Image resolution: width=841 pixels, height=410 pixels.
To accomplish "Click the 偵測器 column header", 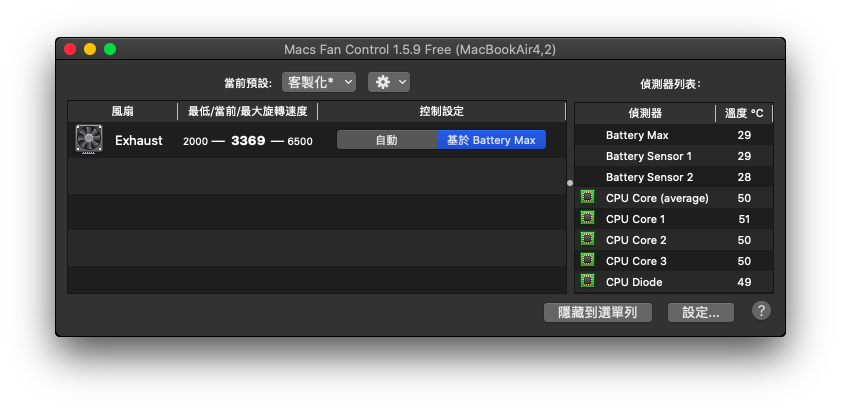I will 644,114.
